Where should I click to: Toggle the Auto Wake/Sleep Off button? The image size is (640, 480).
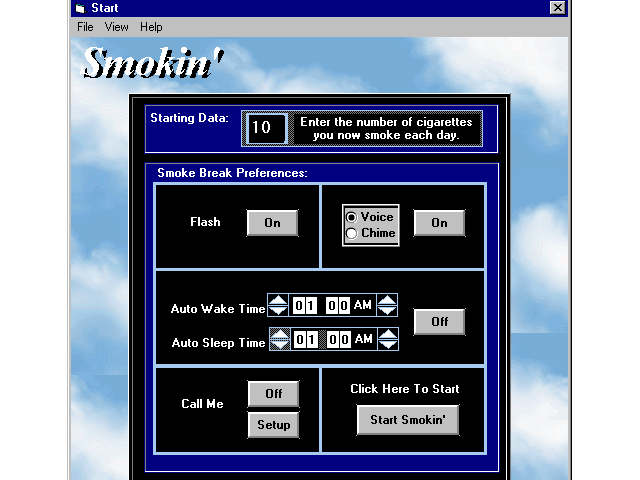tap(439, 322)
